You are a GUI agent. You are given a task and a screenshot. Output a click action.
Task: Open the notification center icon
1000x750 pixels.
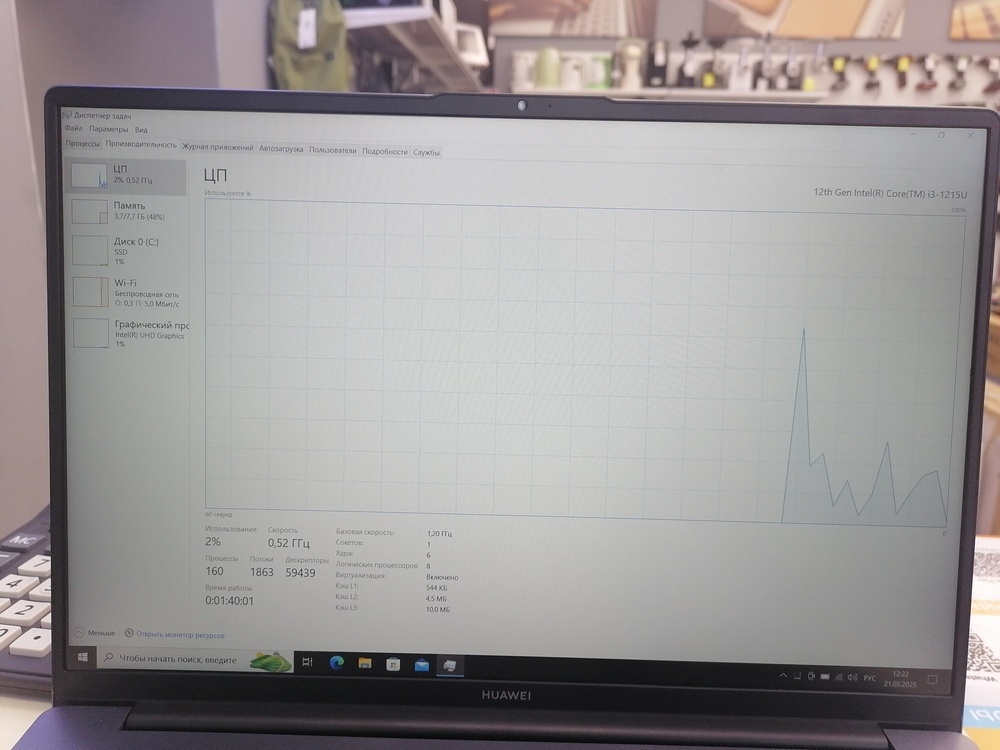point(932,680)
